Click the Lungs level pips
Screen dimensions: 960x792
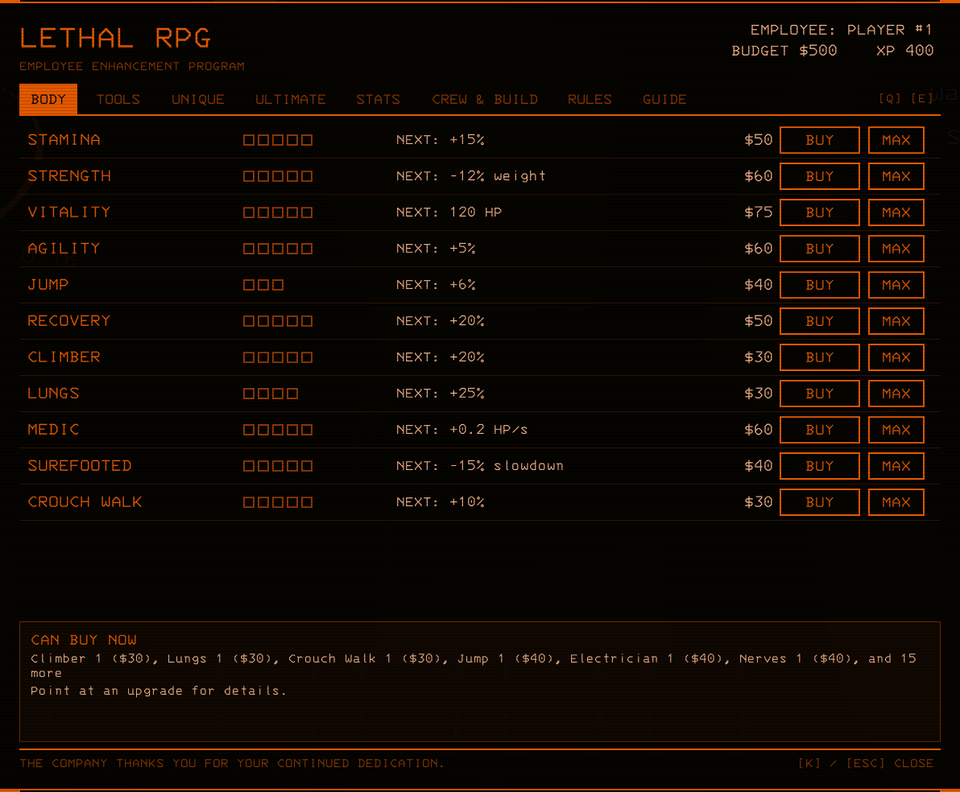pyautogui.click(x=271, y=394)
